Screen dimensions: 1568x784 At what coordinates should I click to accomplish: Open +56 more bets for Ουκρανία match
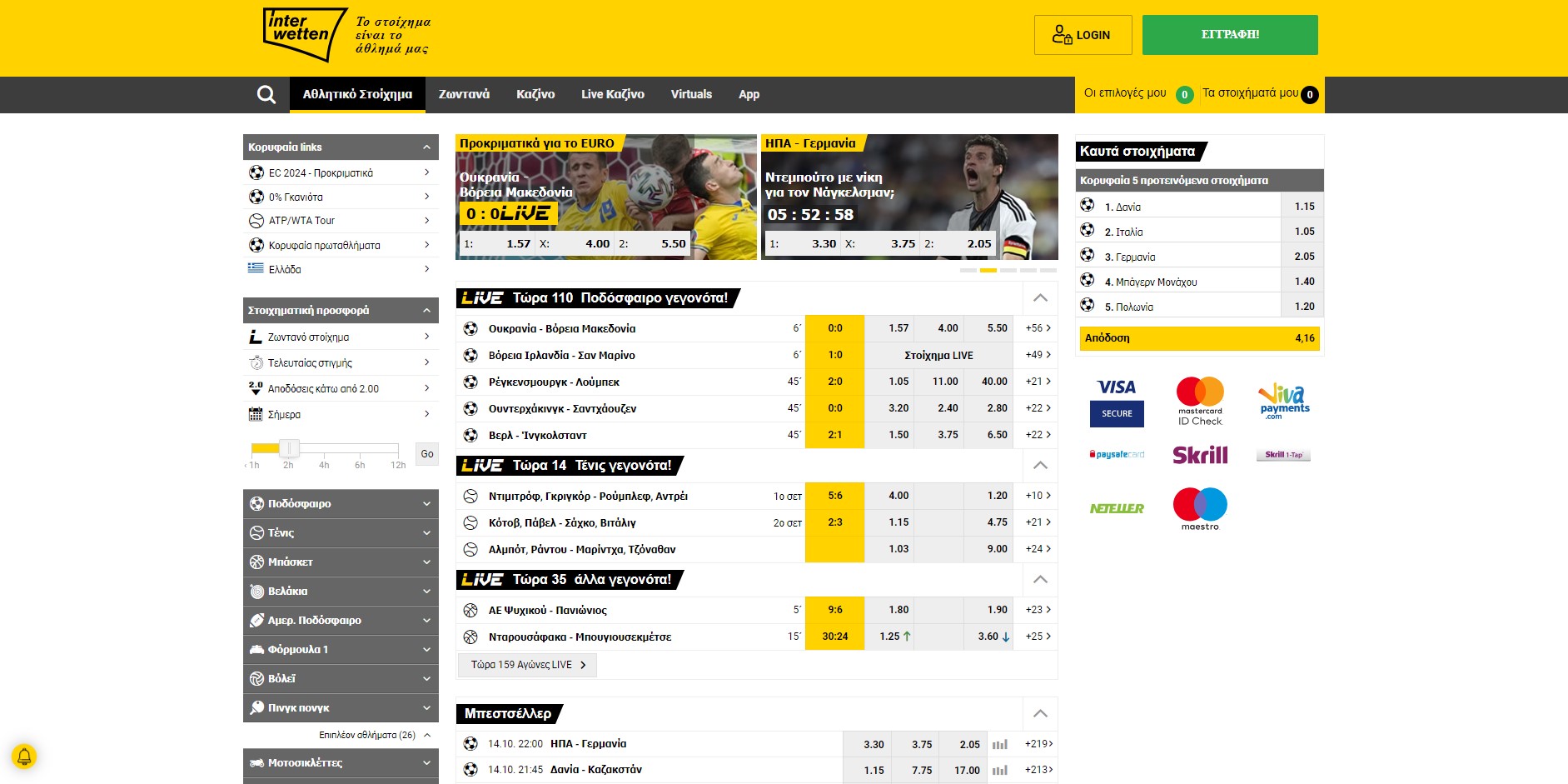coord(1038,329)
